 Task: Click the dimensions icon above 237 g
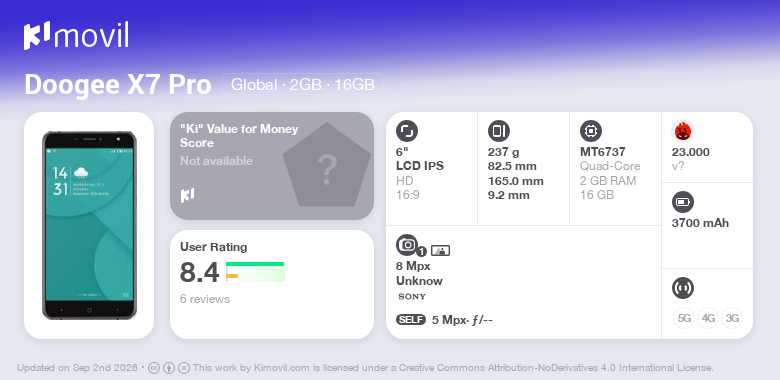point(499,131)
